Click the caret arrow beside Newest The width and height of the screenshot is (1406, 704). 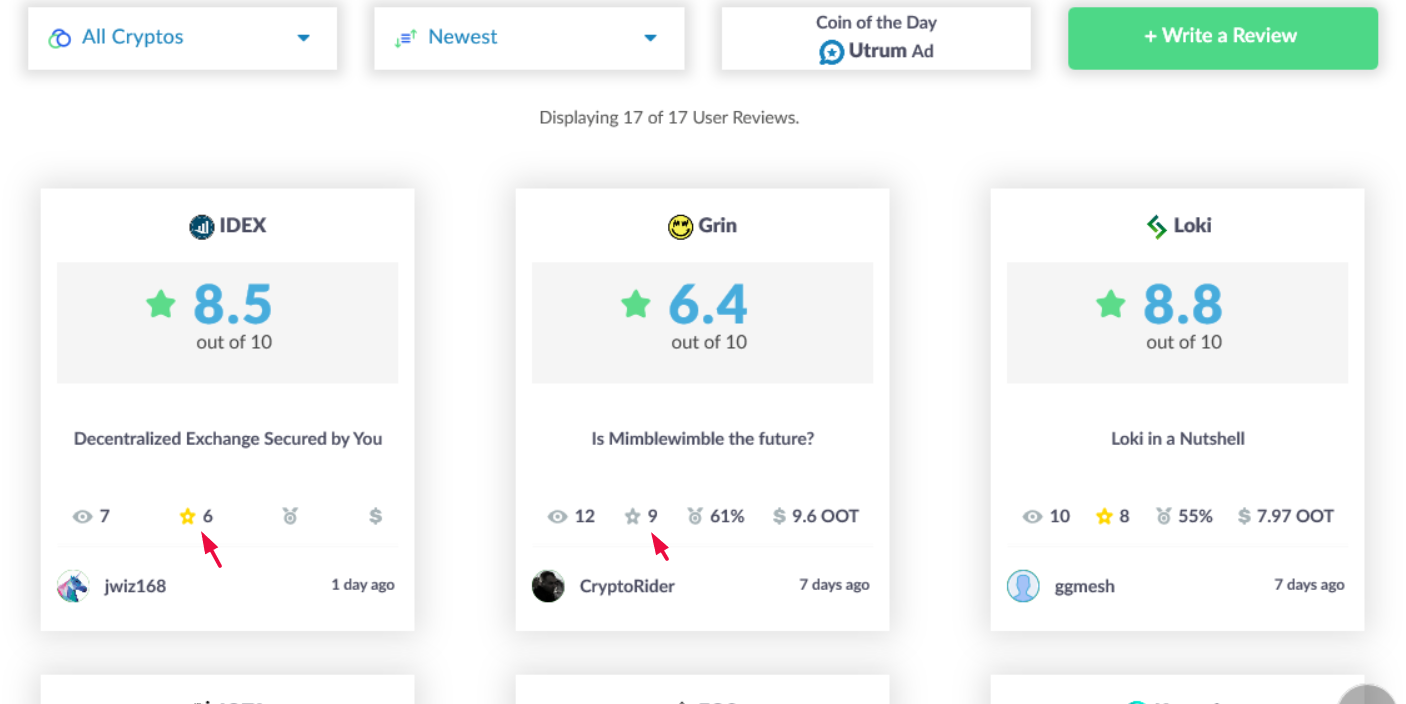click(x=651, y=38)
